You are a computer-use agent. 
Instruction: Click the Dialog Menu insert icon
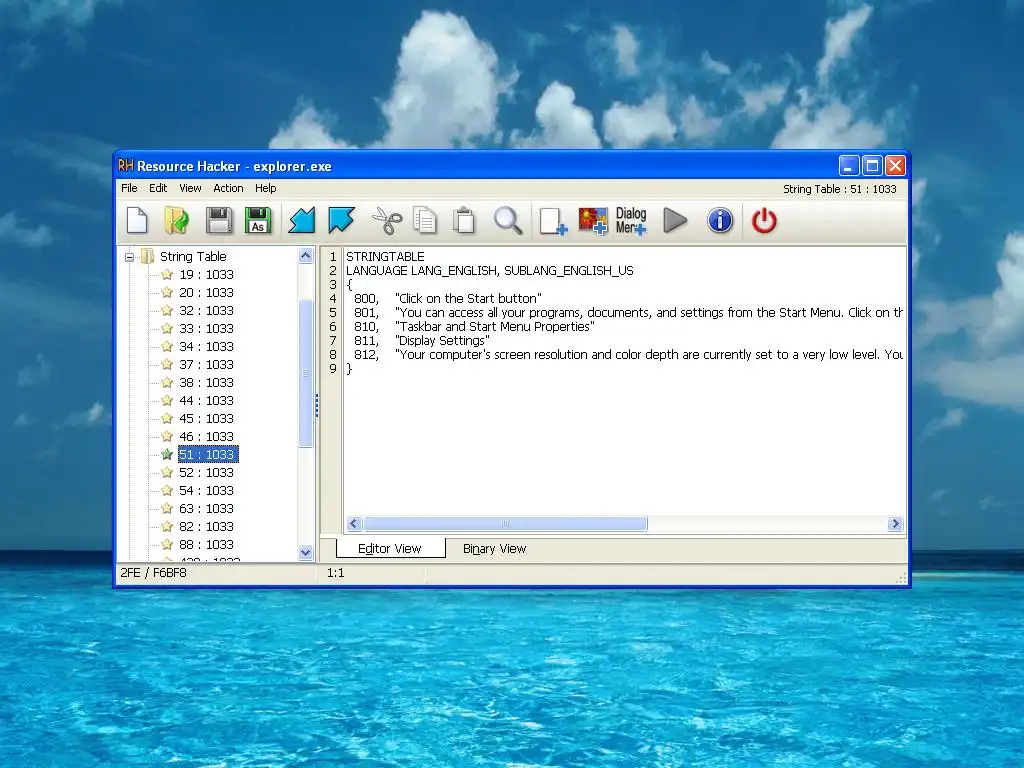tap(631, 221)
